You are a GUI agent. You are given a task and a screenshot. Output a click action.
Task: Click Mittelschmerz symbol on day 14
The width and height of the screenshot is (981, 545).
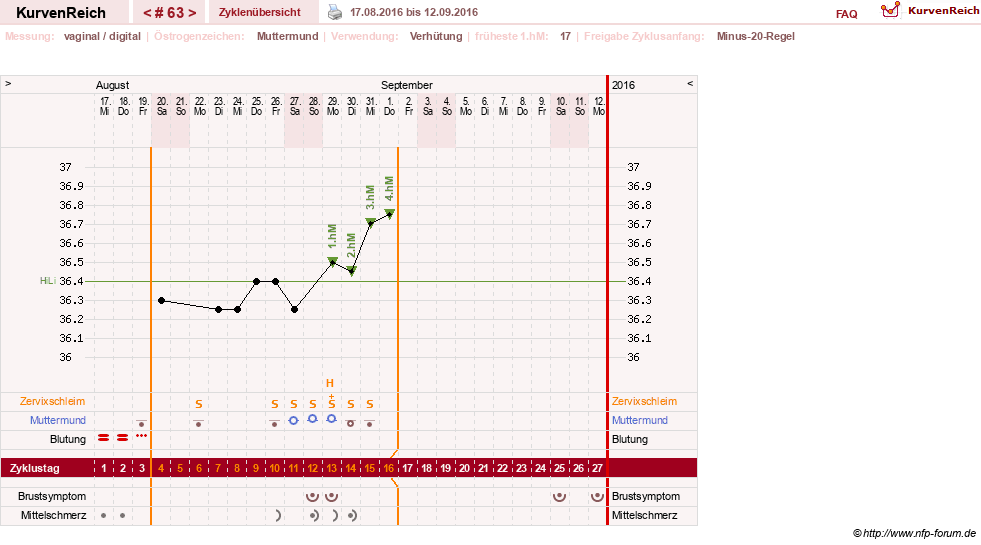coord(352,516)
